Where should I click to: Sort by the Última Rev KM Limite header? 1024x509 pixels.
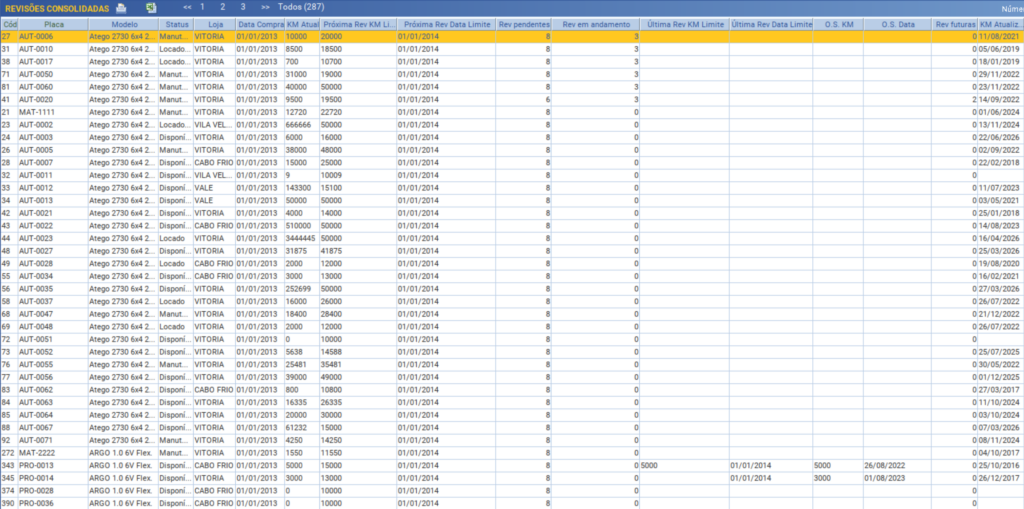684,24
